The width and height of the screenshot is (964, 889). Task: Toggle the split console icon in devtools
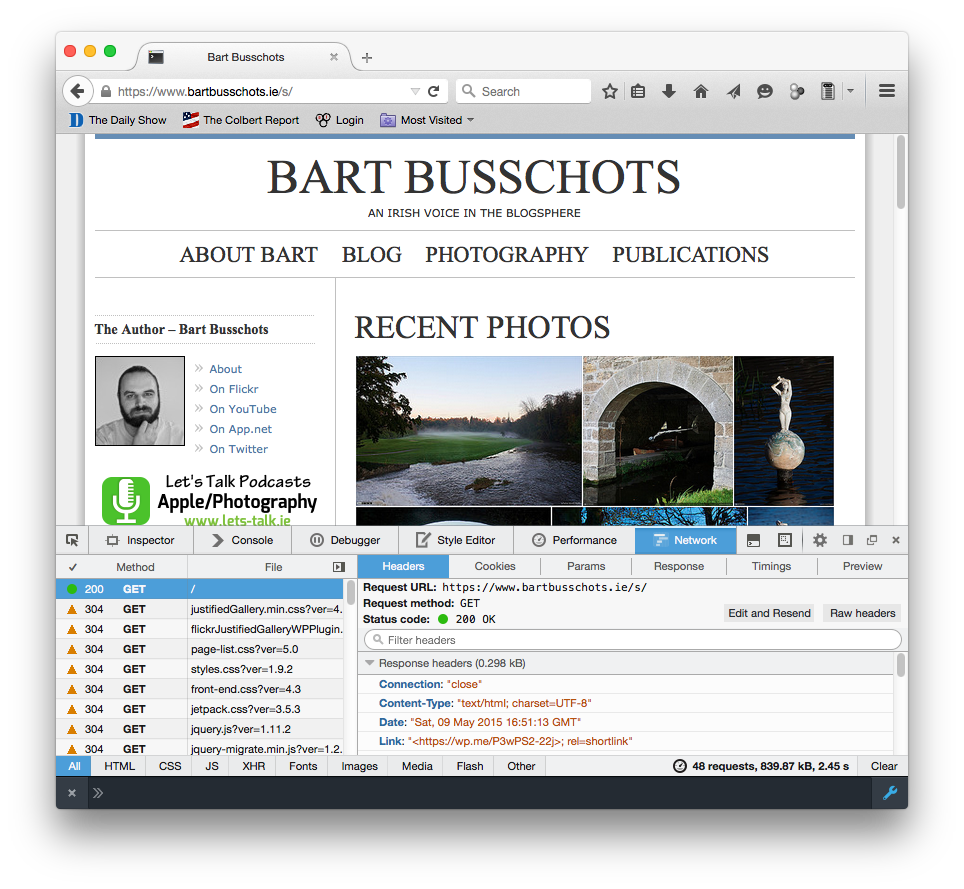point(753,540)
